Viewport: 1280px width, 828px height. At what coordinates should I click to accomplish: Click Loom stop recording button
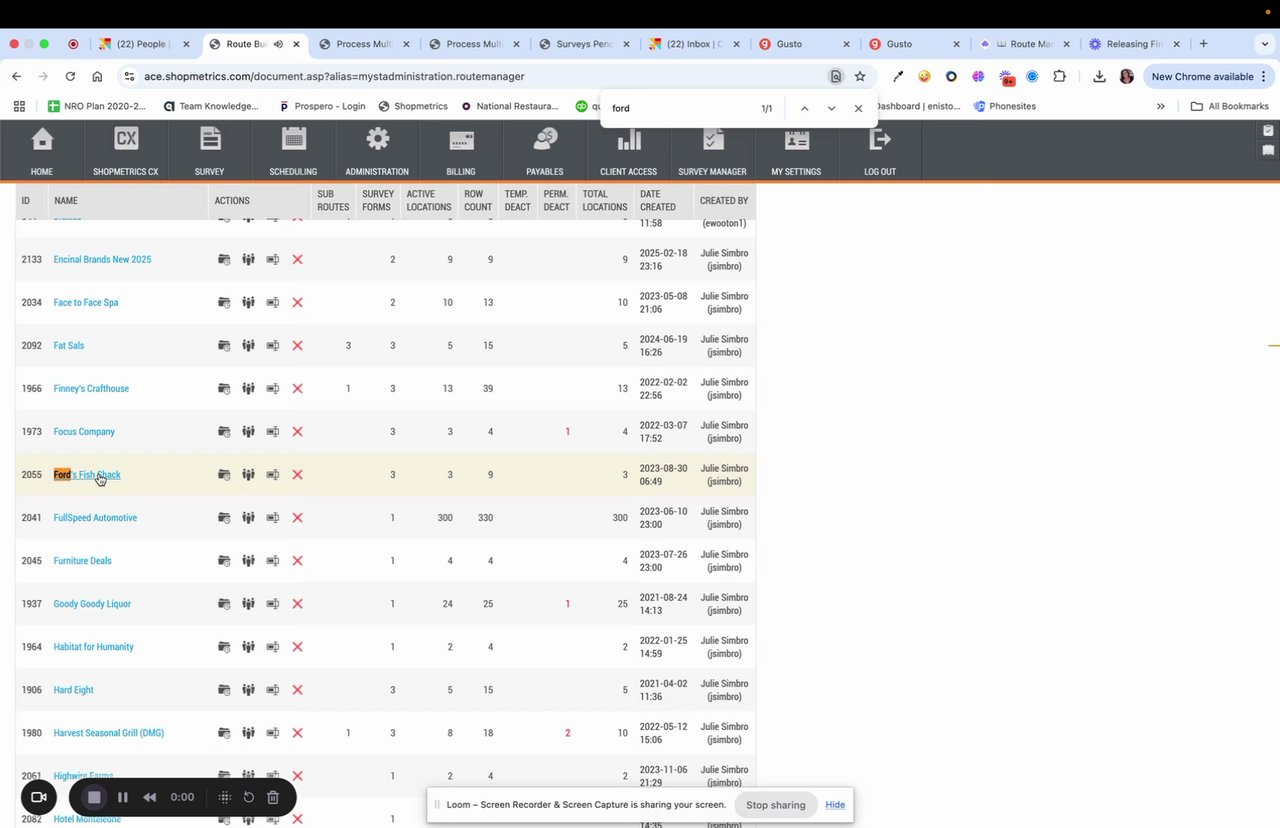click(94, 797)
